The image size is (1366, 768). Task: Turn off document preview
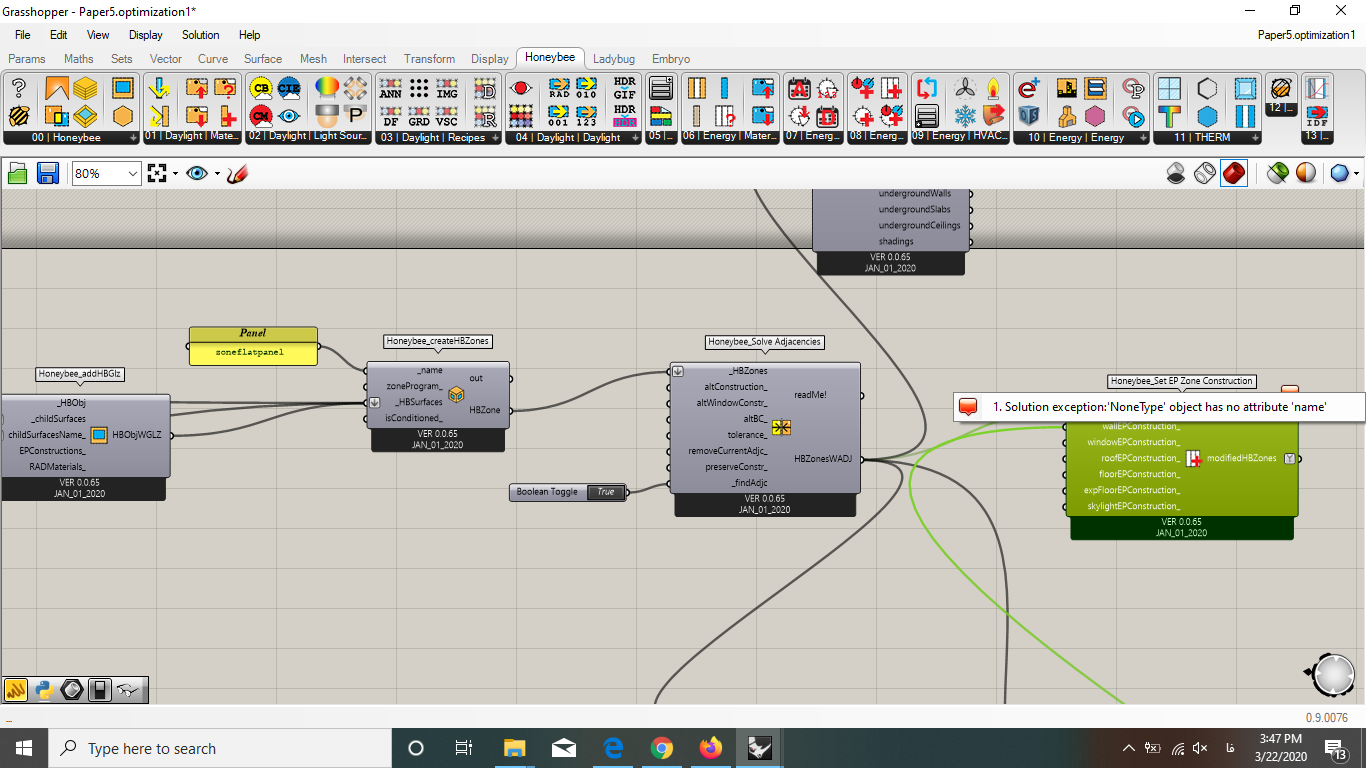[x=1177, y=174]
